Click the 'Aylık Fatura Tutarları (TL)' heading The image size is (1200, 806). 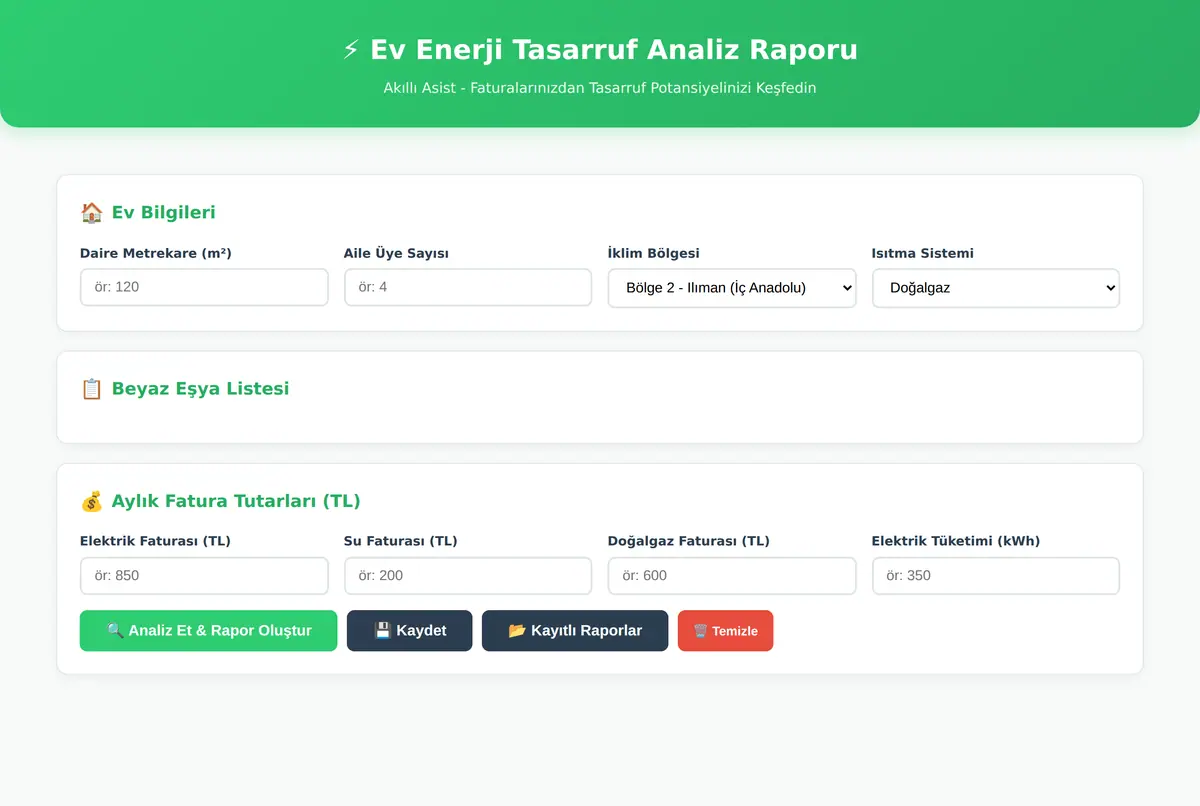(236, 501)
